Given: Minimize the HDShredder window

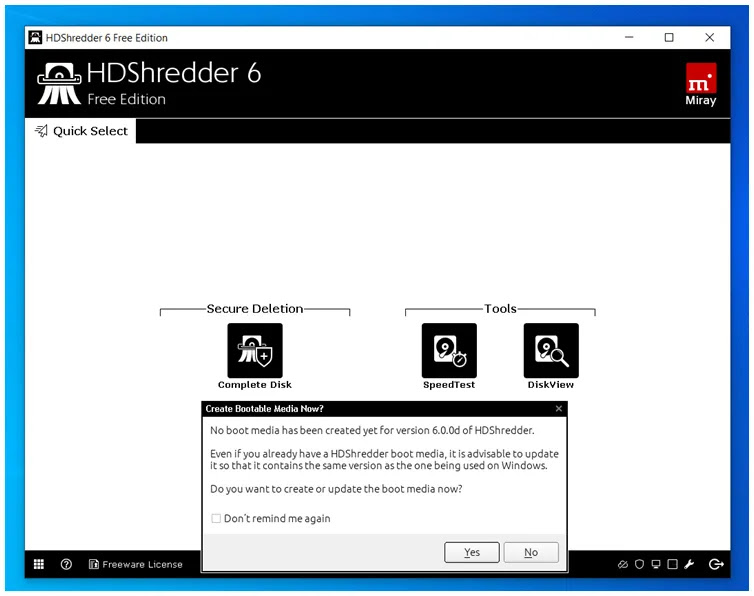Looking at the screenshot, I should pos(629,38).
